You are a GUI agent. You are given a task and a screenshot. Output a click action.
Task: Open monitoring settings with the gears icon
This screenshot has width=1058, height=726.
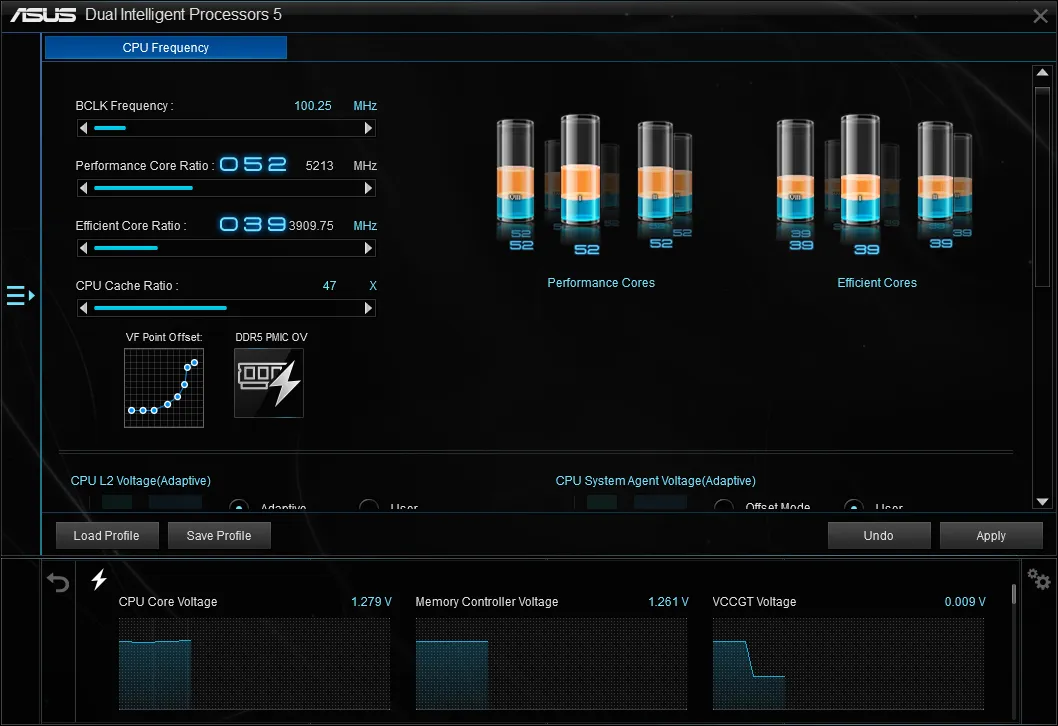(x=1038, y=579)
